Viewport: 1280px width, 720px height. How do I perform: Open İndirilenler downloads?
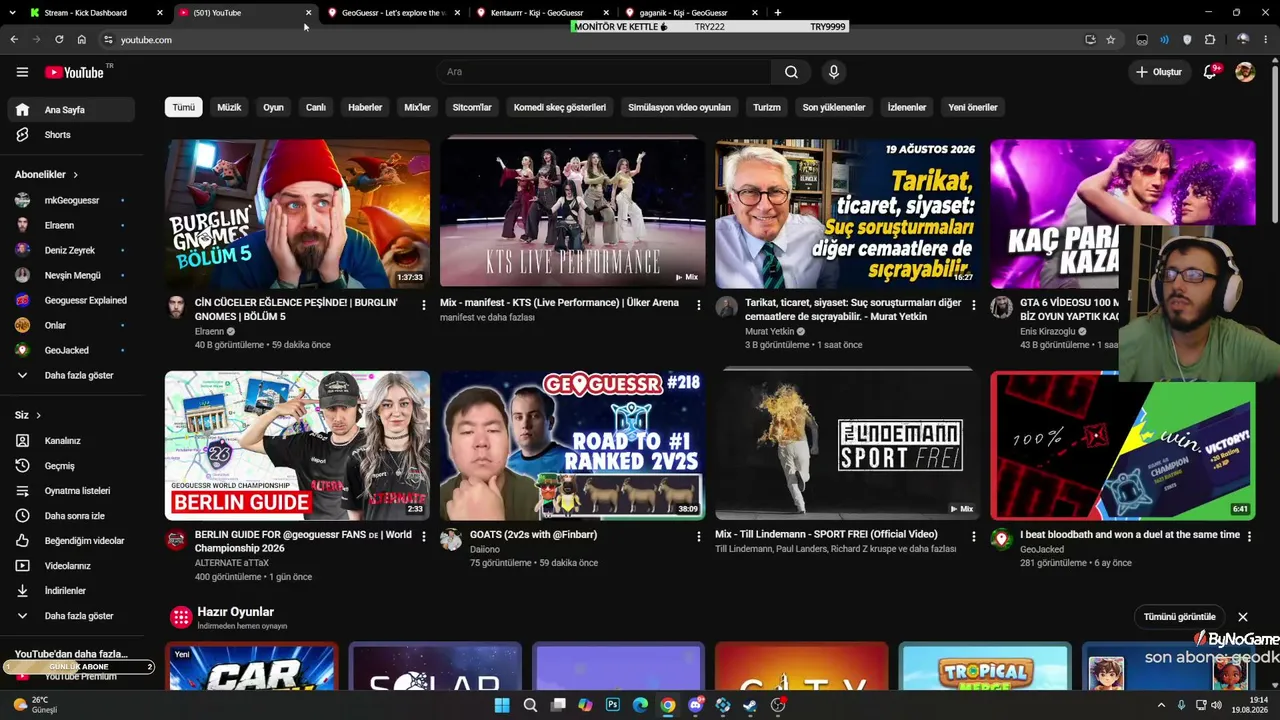pos(70,591)
